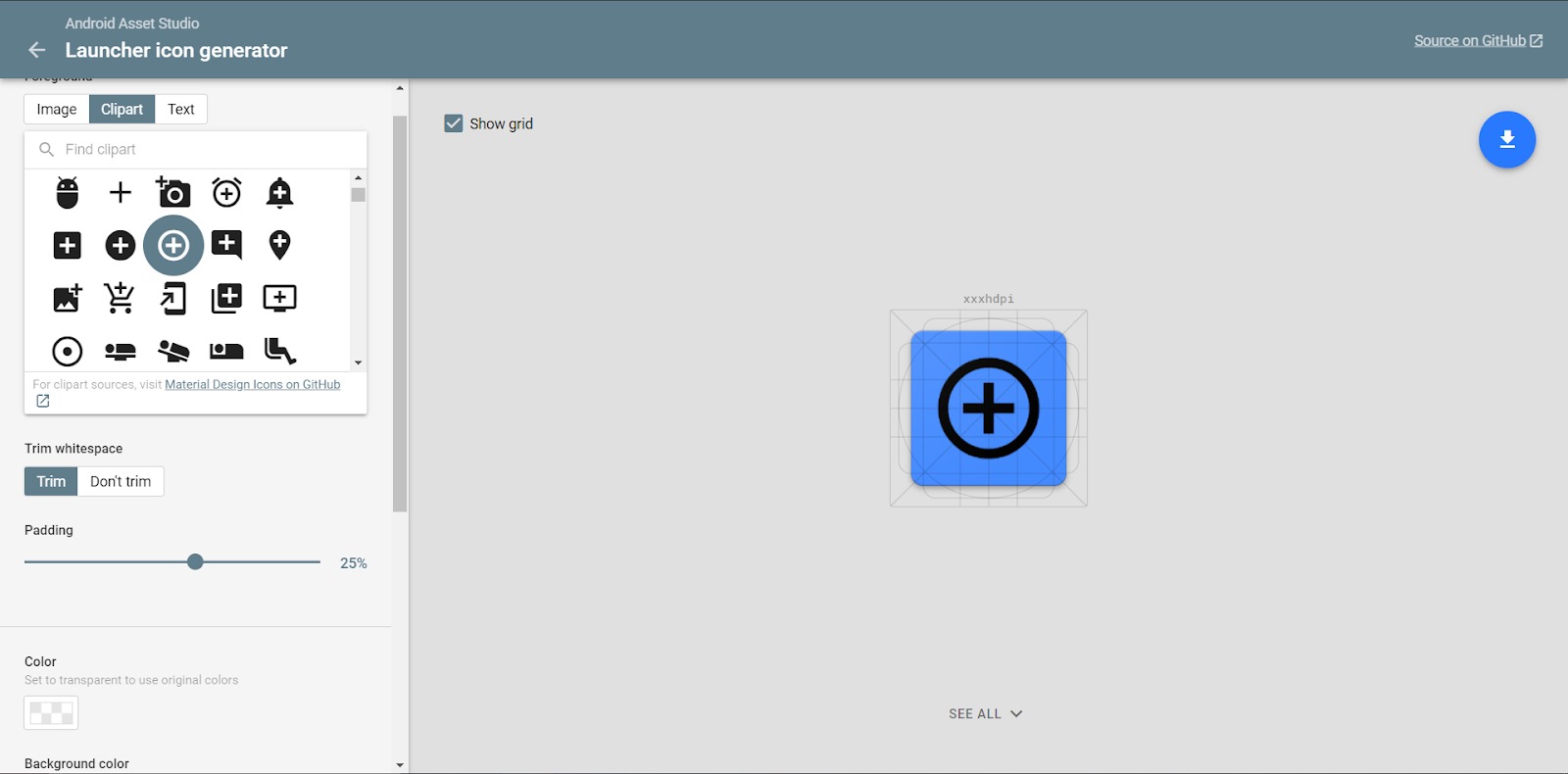The width and height of the screenshot is (1568, 774).
Task: Choose the add-a-photo camera clipart
Action: coord(173,193)
